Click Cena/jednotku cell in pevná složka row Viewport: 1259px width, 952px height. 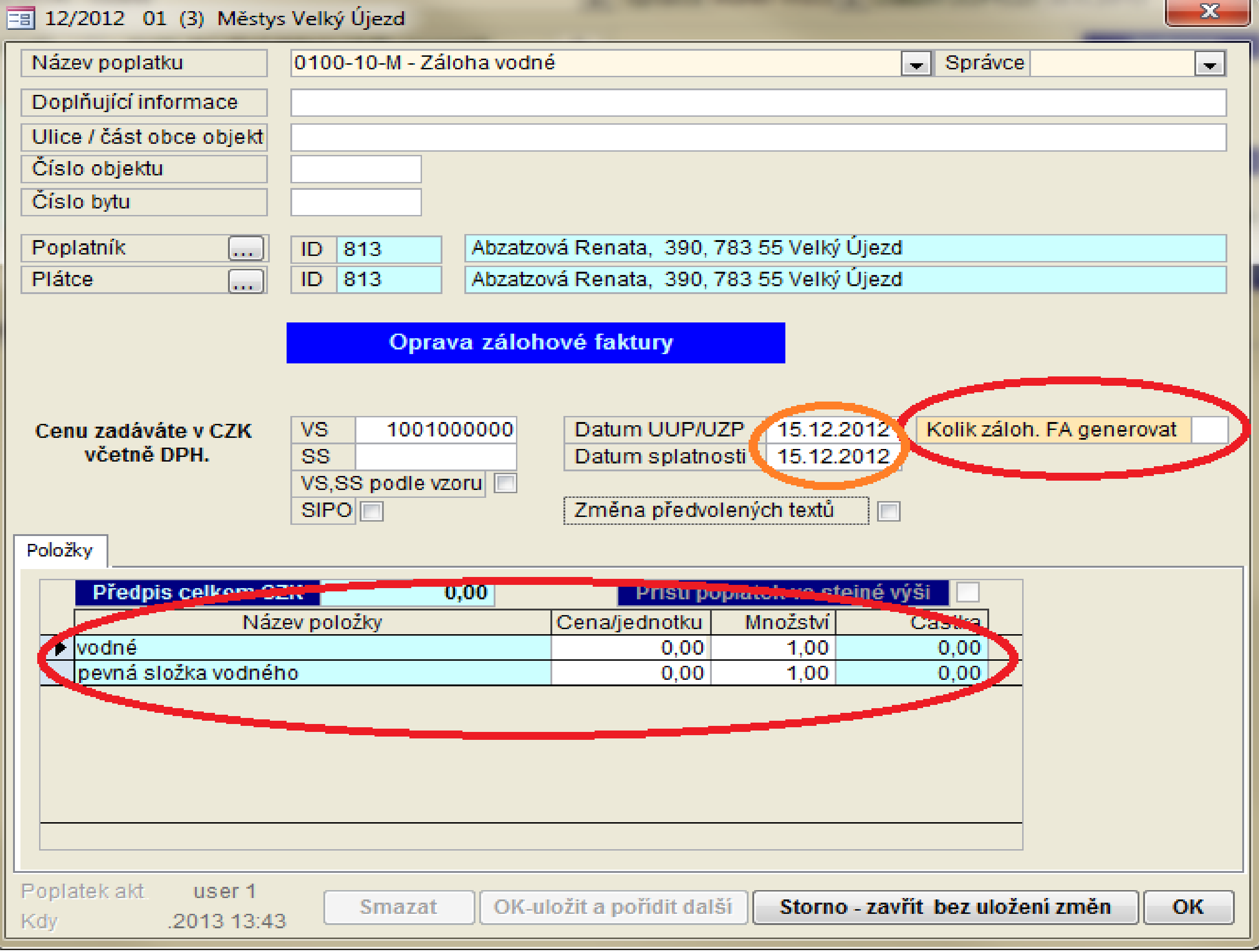630,674
